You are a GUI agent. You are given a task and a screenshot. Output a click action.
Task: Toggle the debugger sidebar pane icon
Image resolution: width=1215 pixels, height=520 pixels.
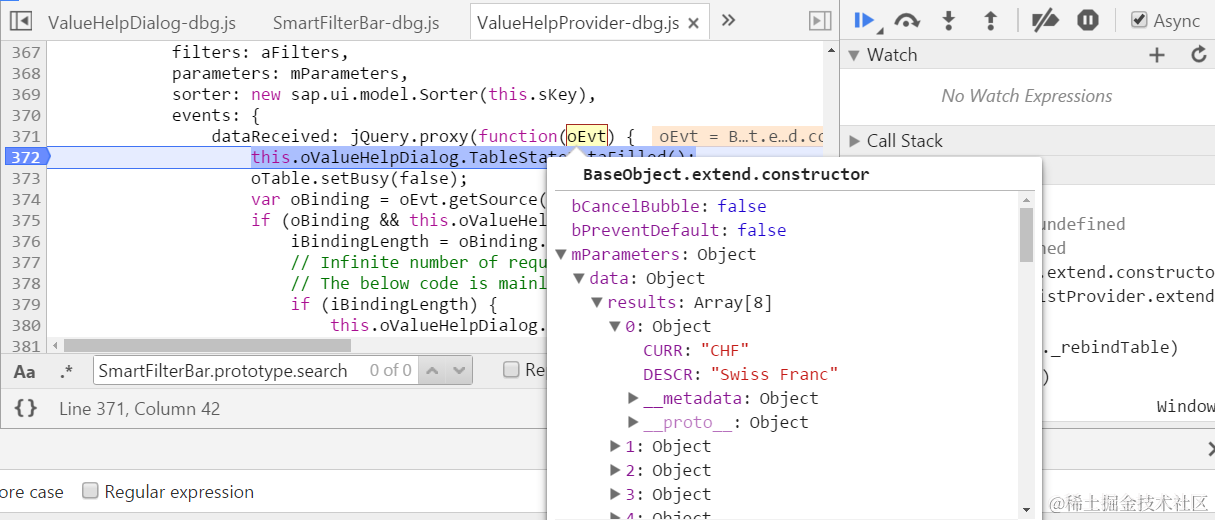pyautogui.click(x=820, y=21)
